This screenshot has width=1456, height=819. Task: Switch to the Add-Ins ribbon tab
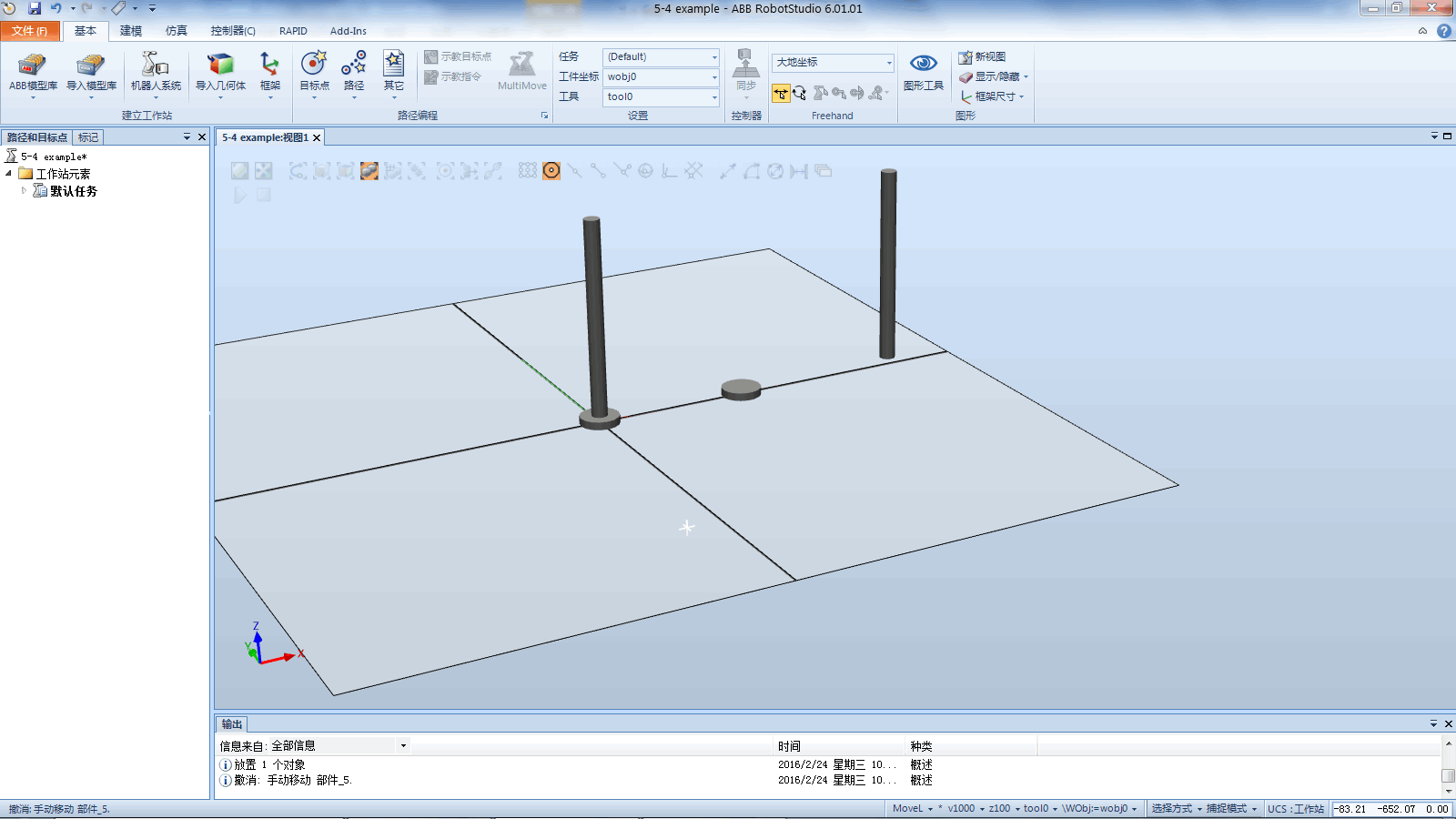349,31
